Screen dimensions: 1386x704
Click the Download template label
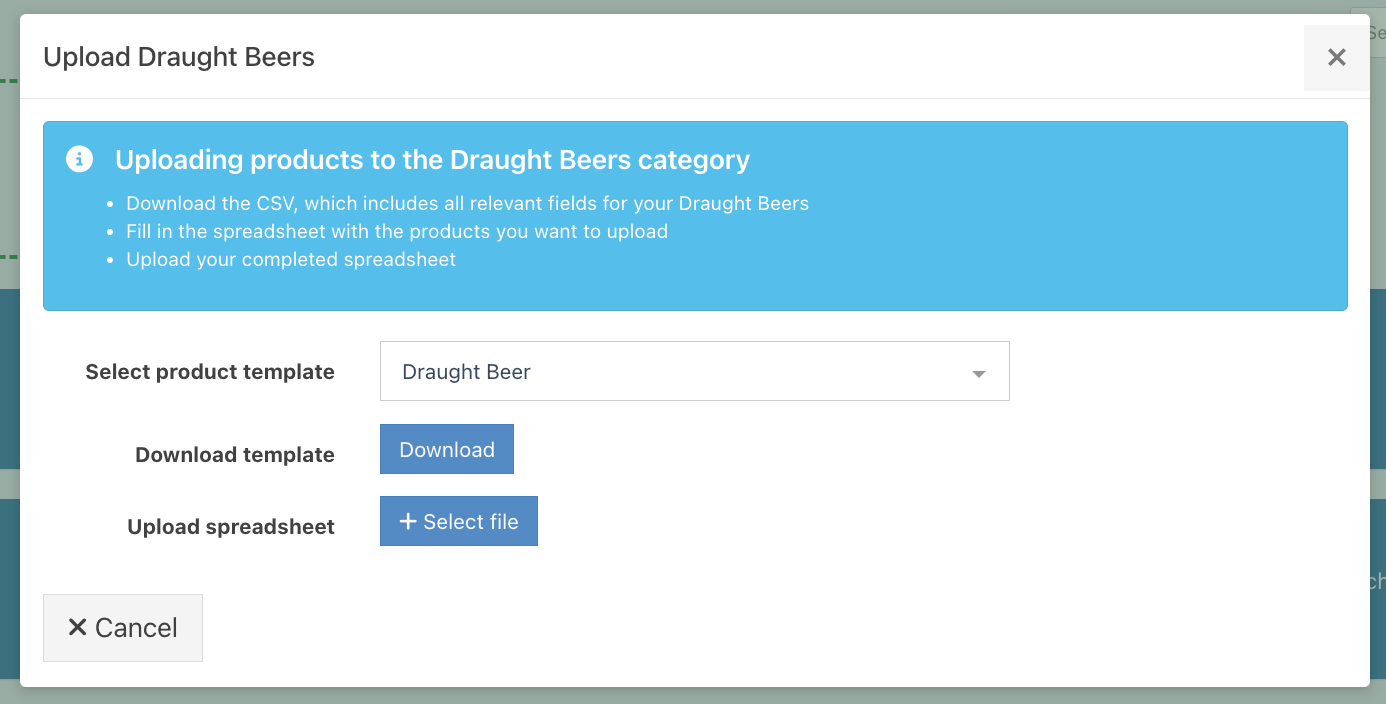pyautogui.click(x=235, y=455)
